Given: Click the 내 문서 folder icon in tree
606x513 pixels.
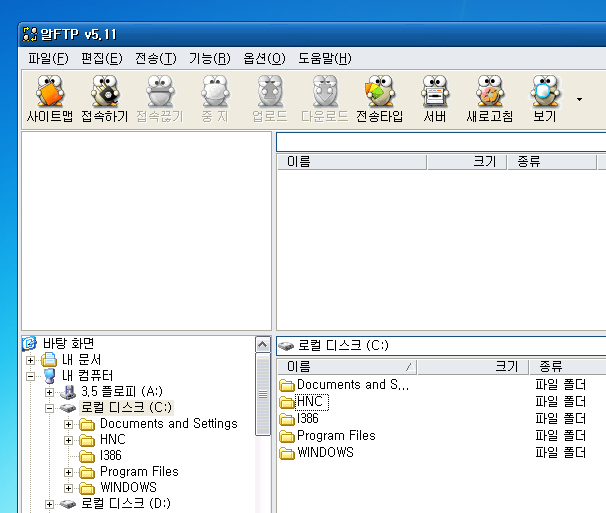Looking at the screenshot, I should point(49,360).
